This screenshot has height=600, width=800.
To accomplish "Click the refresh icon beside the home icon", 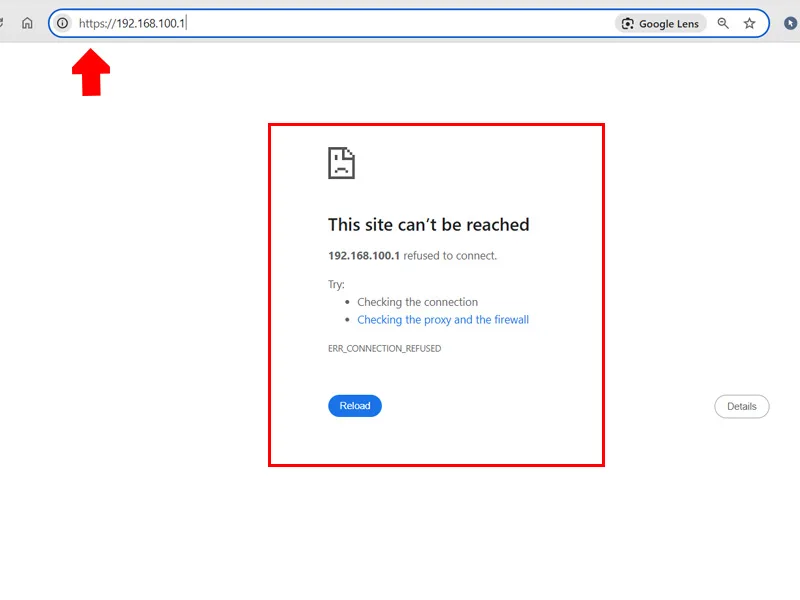I will coord(2,23).
